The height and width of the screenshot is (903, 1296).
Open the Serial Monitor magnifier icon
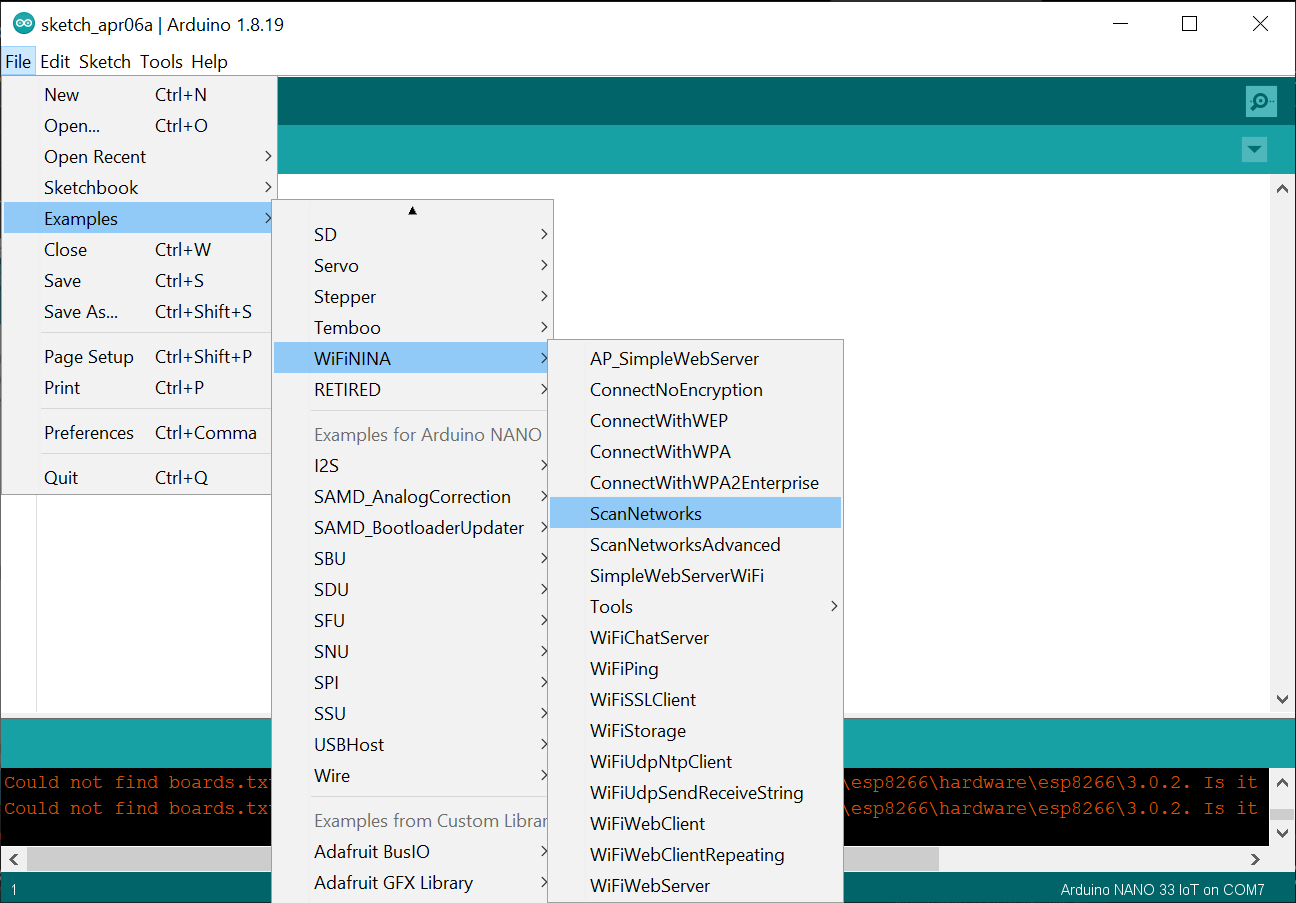(x=1260, y=101)
